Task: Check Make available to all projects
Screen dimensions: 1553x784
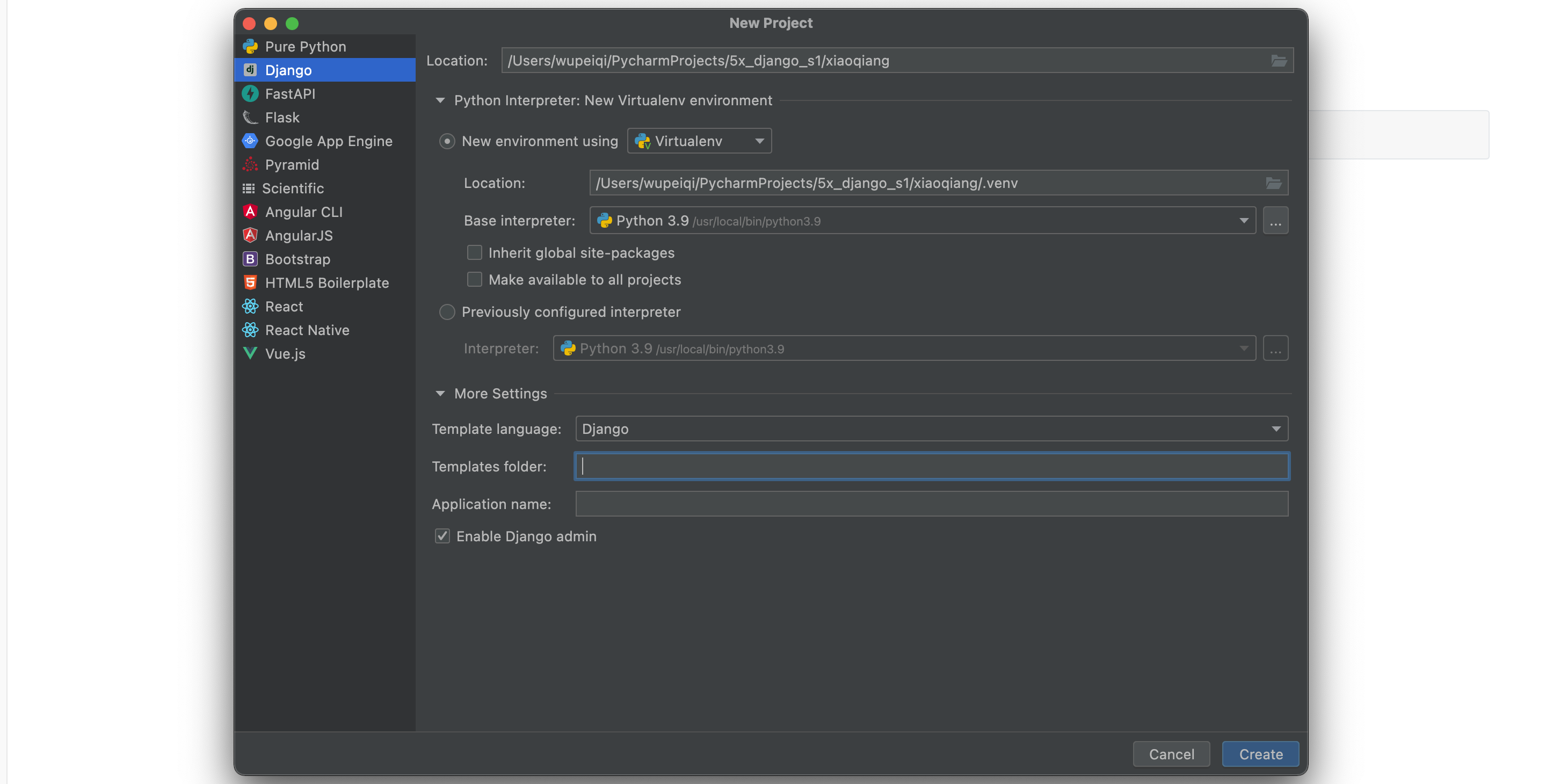Action: 475,279
